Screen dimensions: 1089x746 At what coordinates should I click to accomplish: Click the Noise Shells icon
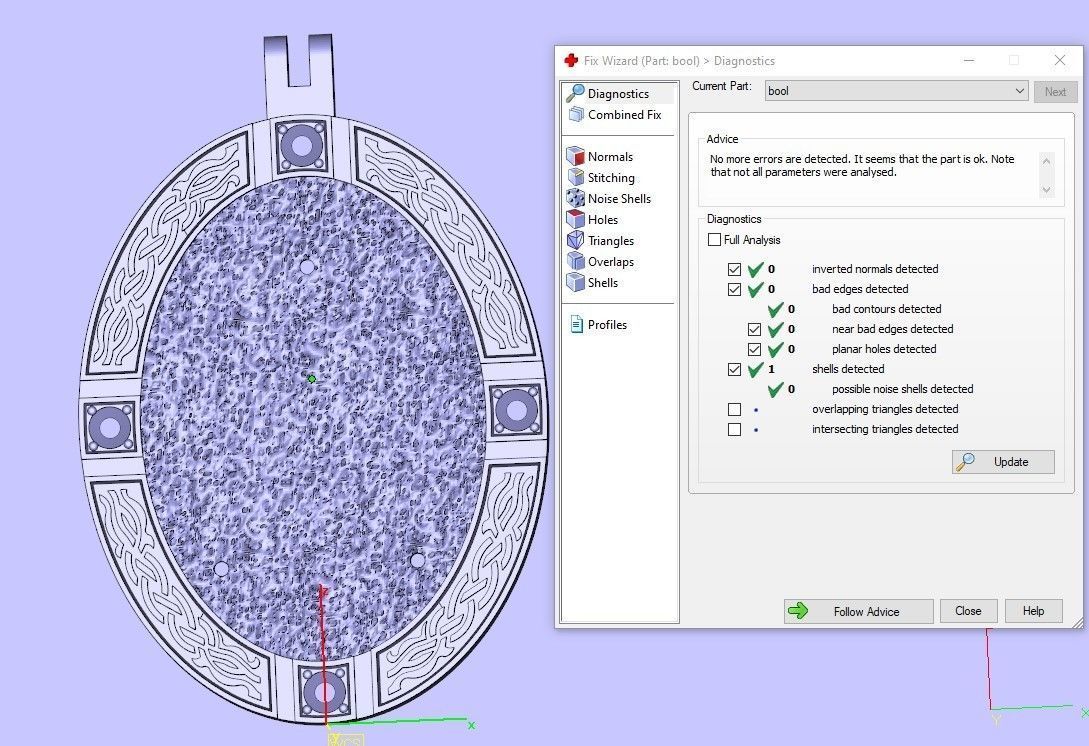(575, 198)
